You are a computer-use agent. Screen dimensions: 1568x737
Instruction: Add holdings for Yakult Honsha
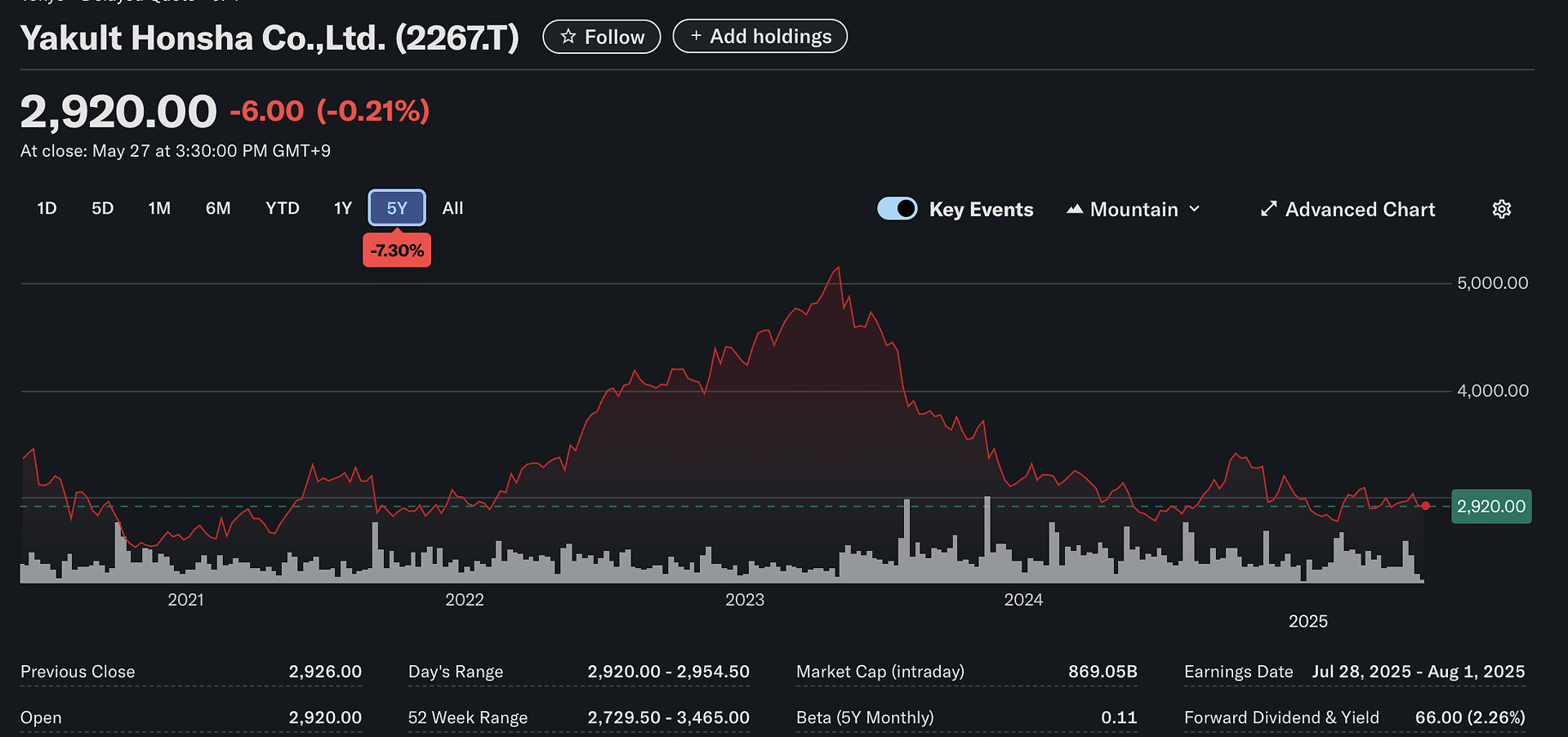[760, 36]
